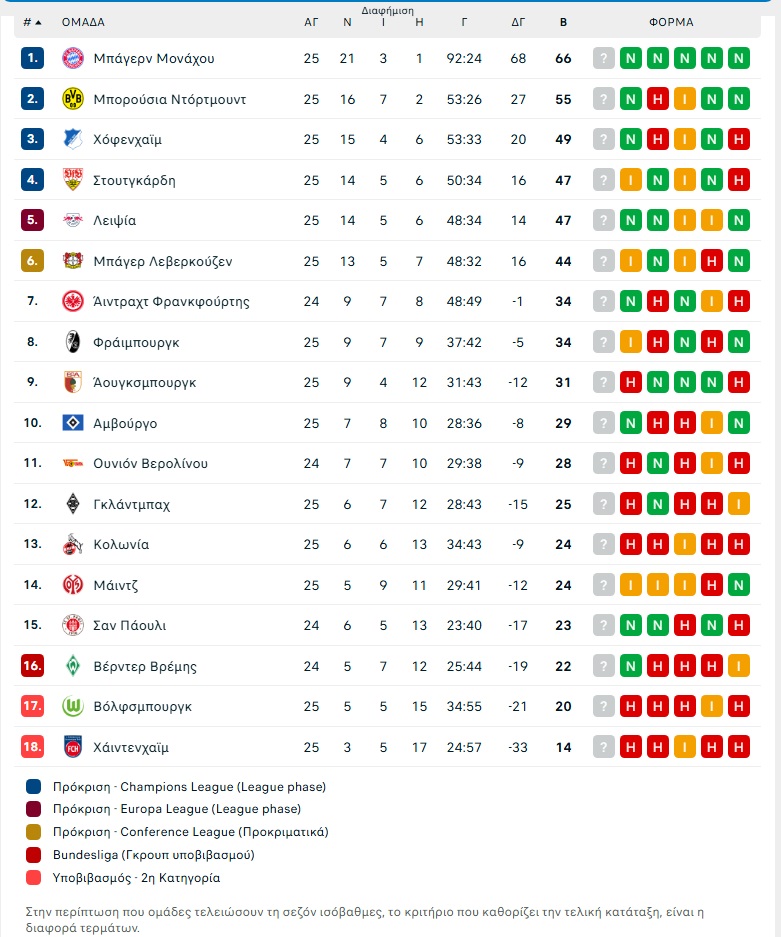Click the Eintracht Frankfurt eagle logo
The height and width of the screenshot is (937, 781).
coord(73,301)
